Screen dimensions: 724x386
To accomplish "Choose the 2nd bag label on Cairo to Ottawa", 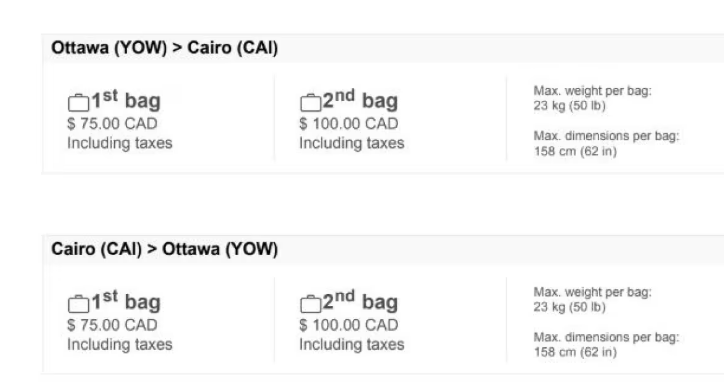I will [360, 302].
